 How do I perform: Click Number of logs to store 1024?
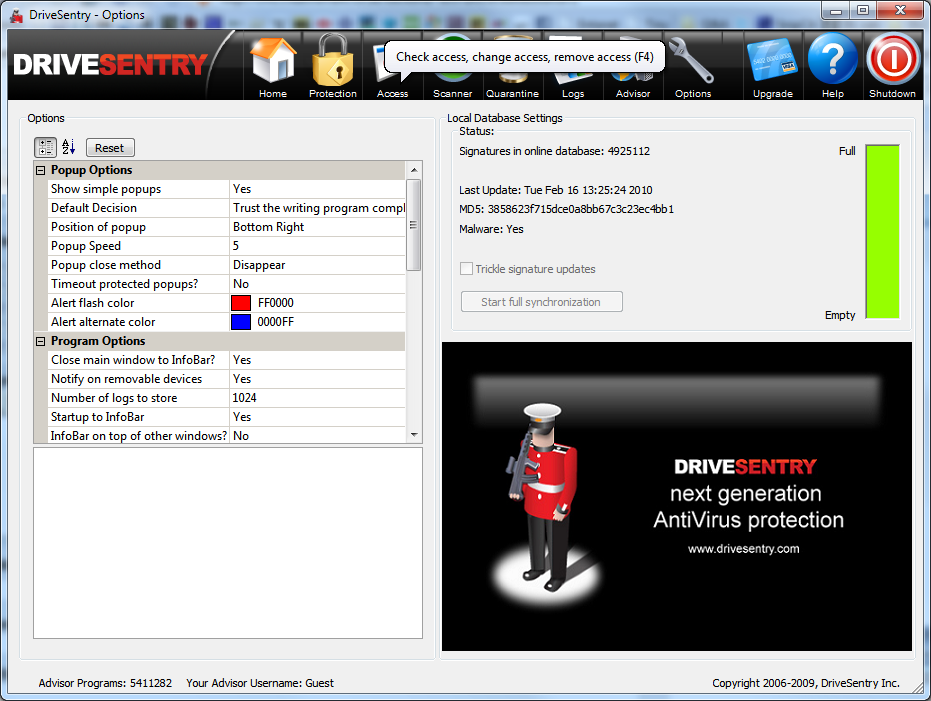pyautogui.click(x=317, y=398)
